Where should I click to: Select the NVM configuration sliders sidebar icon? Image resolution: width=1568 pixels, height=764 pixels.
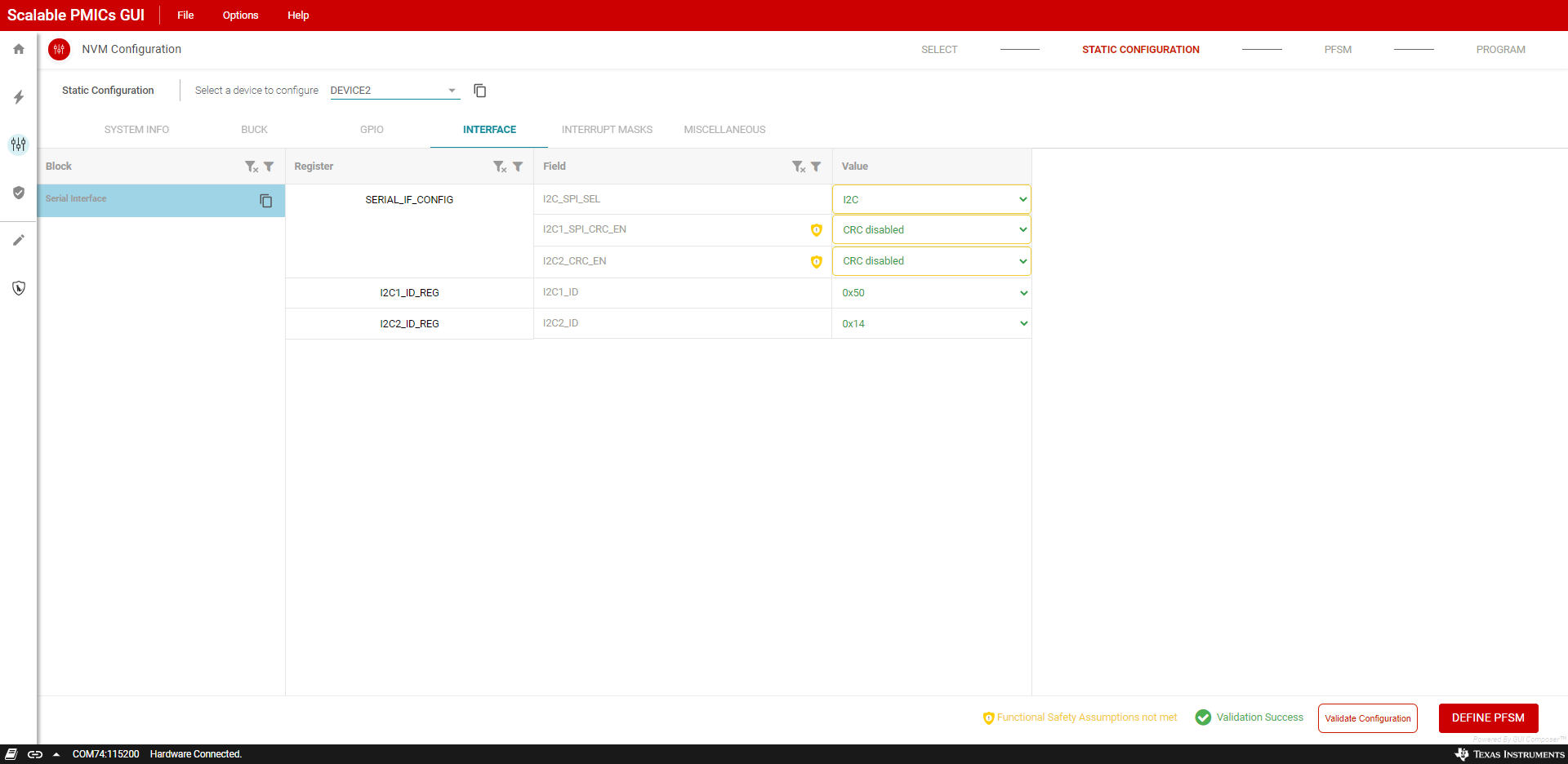19,144
